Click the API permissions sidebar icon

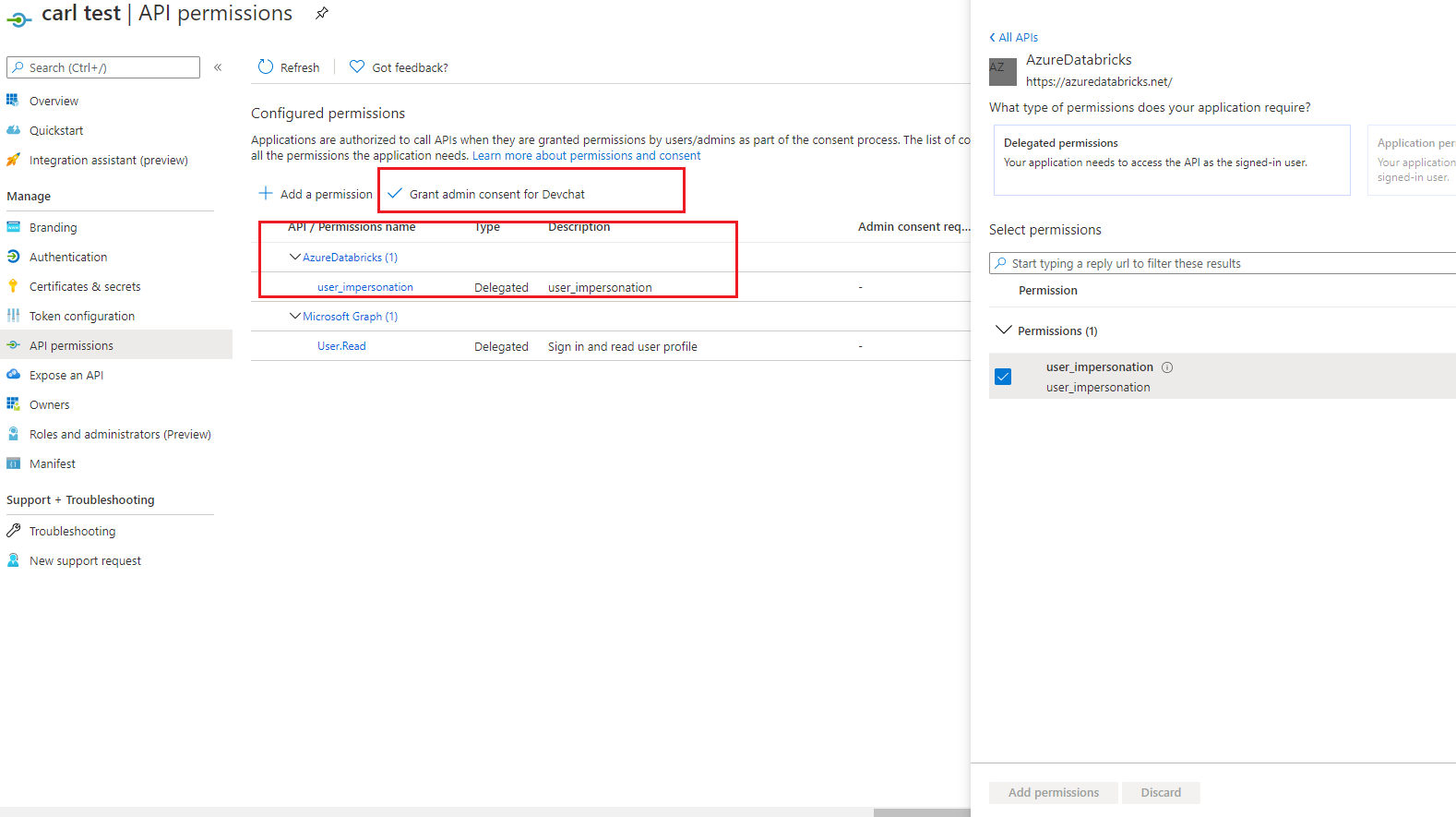point(13,345)
